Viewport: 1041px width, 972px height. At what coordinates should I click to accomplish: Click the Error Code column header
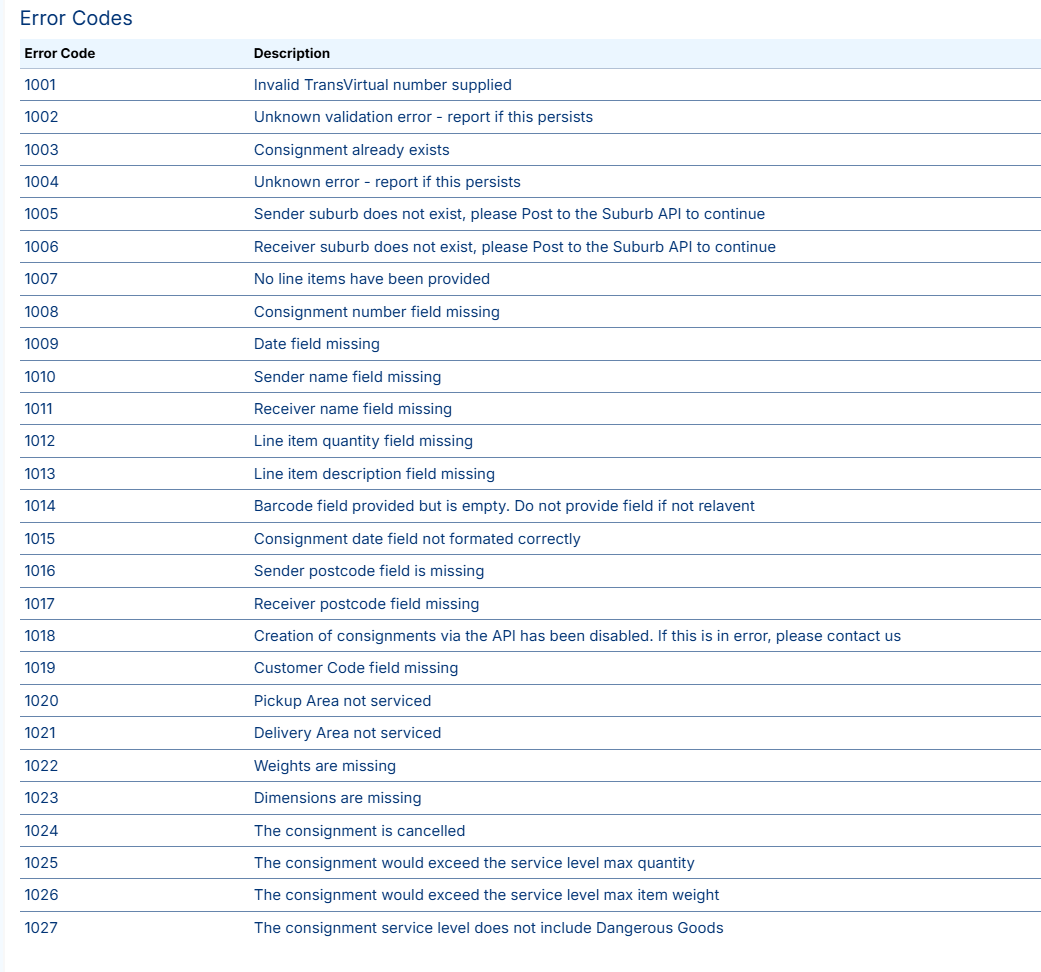pos(60,53)
